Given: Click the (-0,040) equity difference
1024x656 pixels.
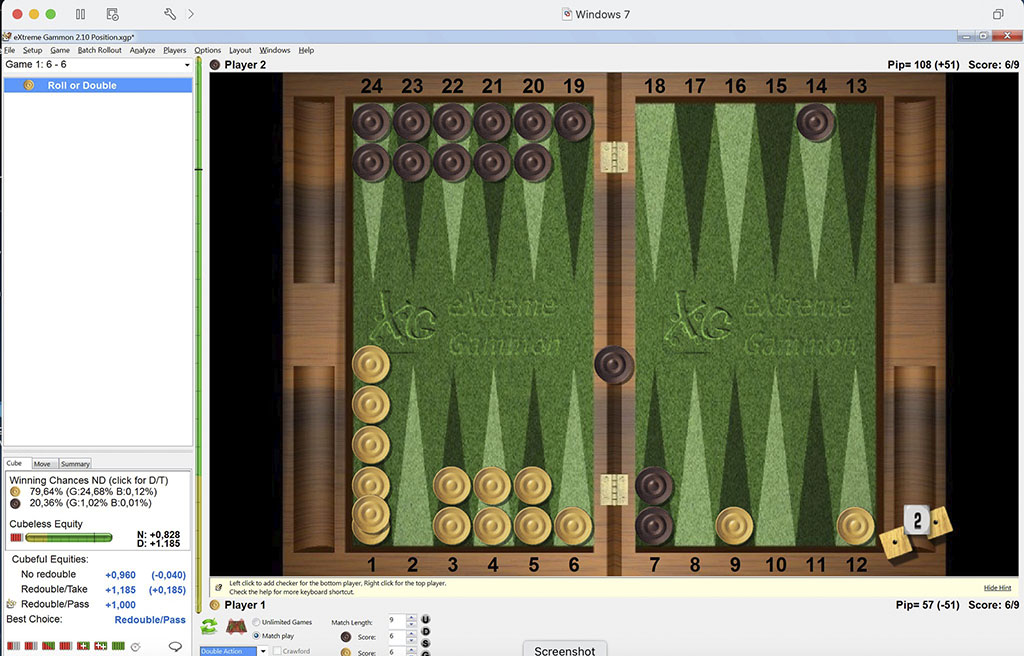Looking at the screenshot, I should tap(168, 575).
